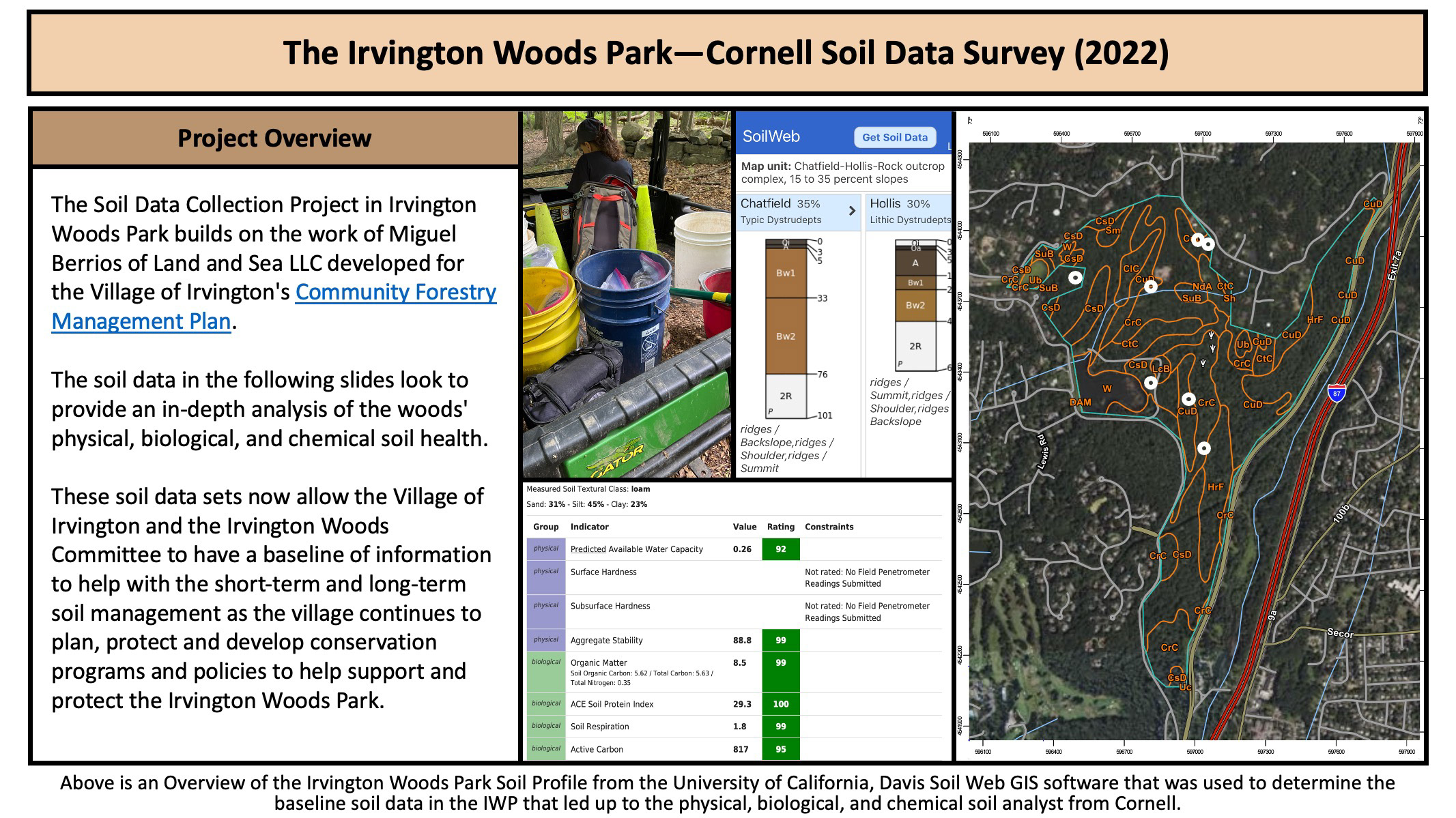Select the sample marker right of SuB label
Image resolution: width=1456 pixels, height=818 pixels.
tap(1075, 278)
